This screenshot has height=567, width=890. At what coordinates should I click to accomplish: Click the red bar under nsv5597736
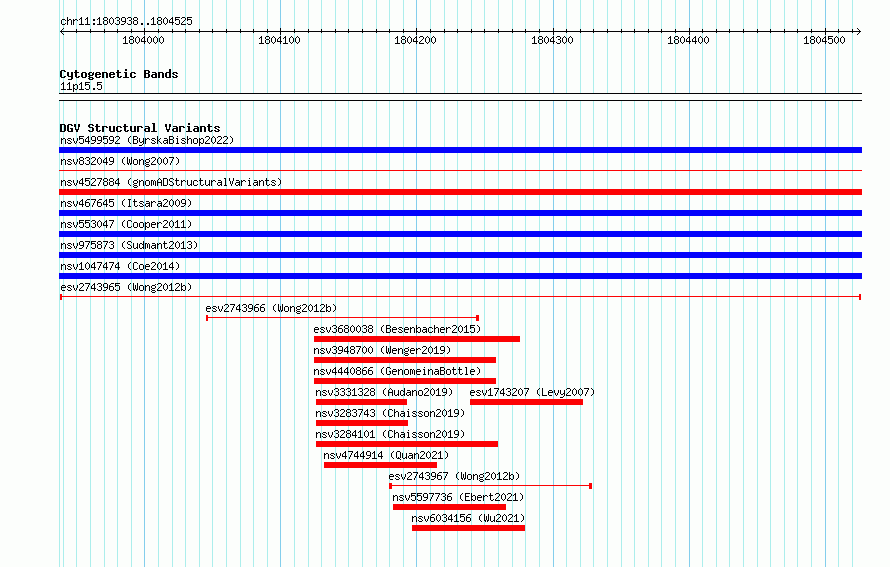pos(450,507)
